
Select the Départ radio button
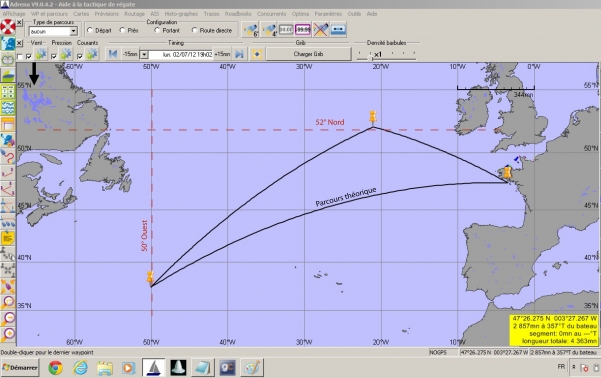point(90,30)
